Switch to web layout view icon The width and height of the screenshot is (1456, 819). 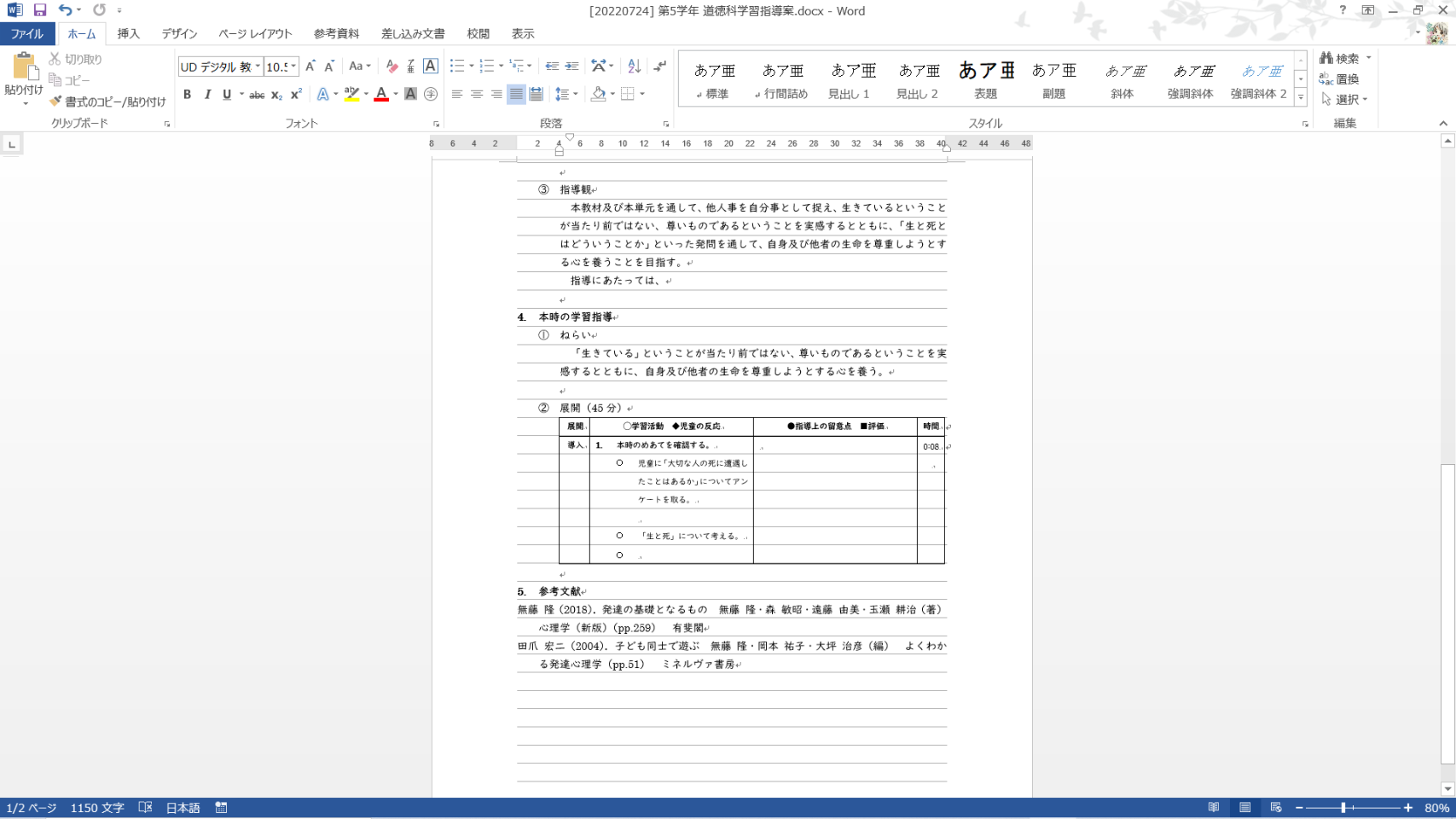[x=1275, y=807]
